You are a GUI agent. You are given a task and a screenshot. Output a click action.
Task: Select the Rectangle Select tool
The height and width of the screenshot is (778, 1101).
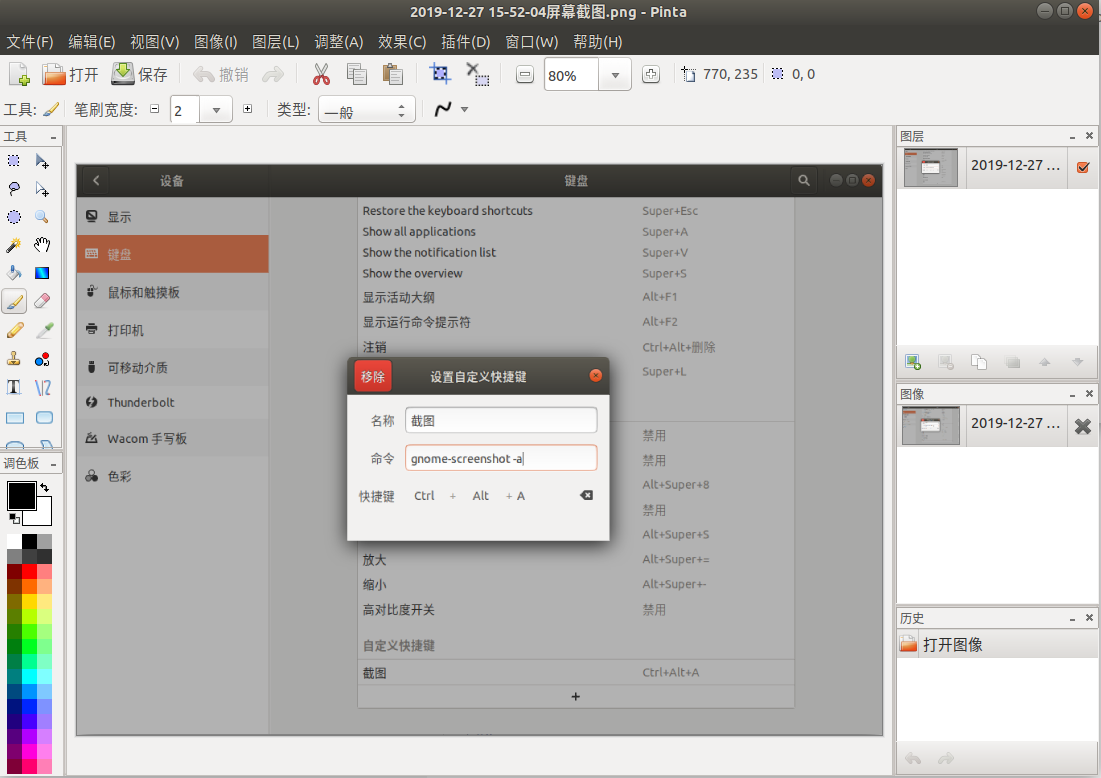point(13,161)
